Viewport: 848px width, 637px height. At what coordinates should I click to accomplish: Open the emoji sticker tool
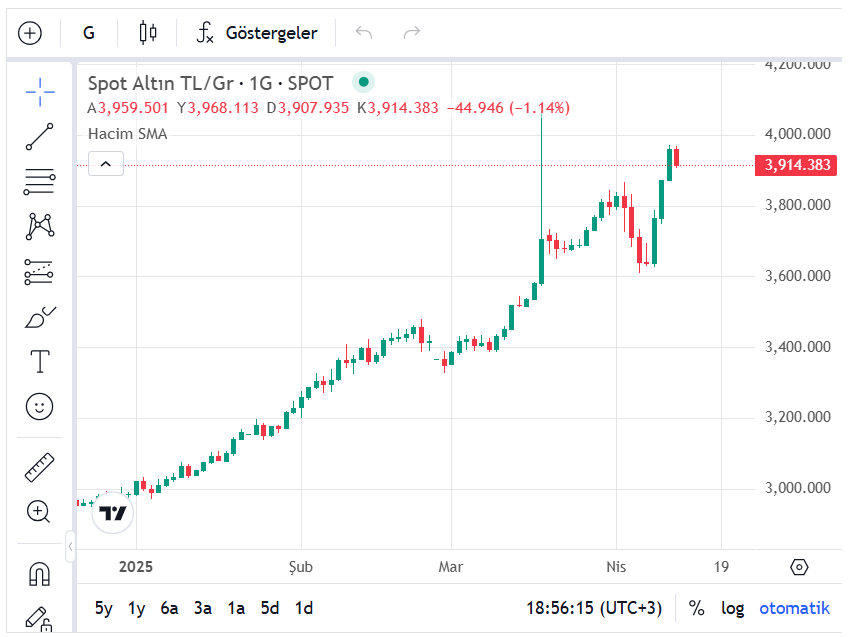click(39, 407)
